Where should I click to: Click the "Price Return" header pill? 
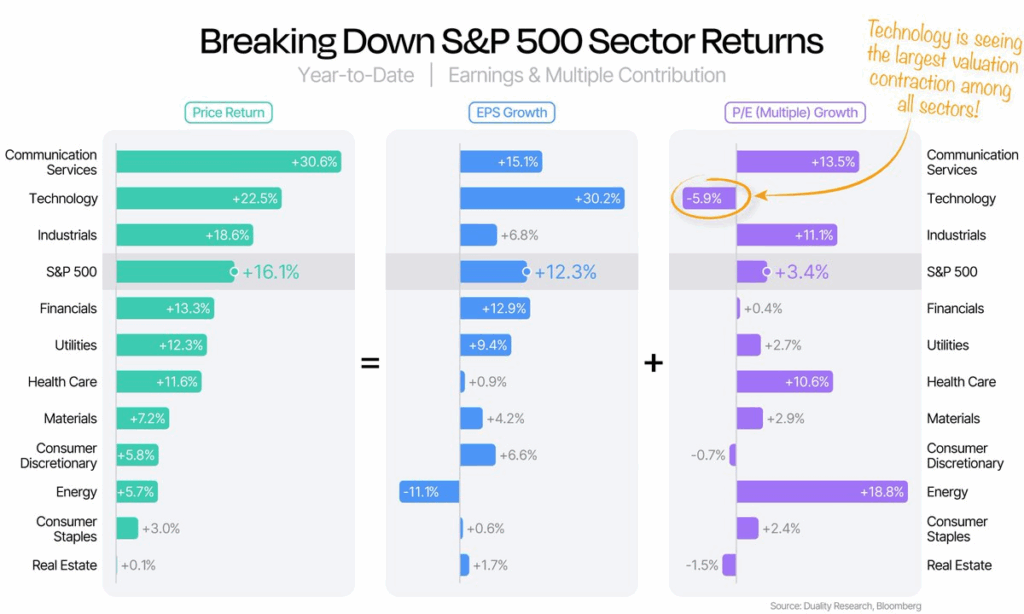click(x=229, y=113)
